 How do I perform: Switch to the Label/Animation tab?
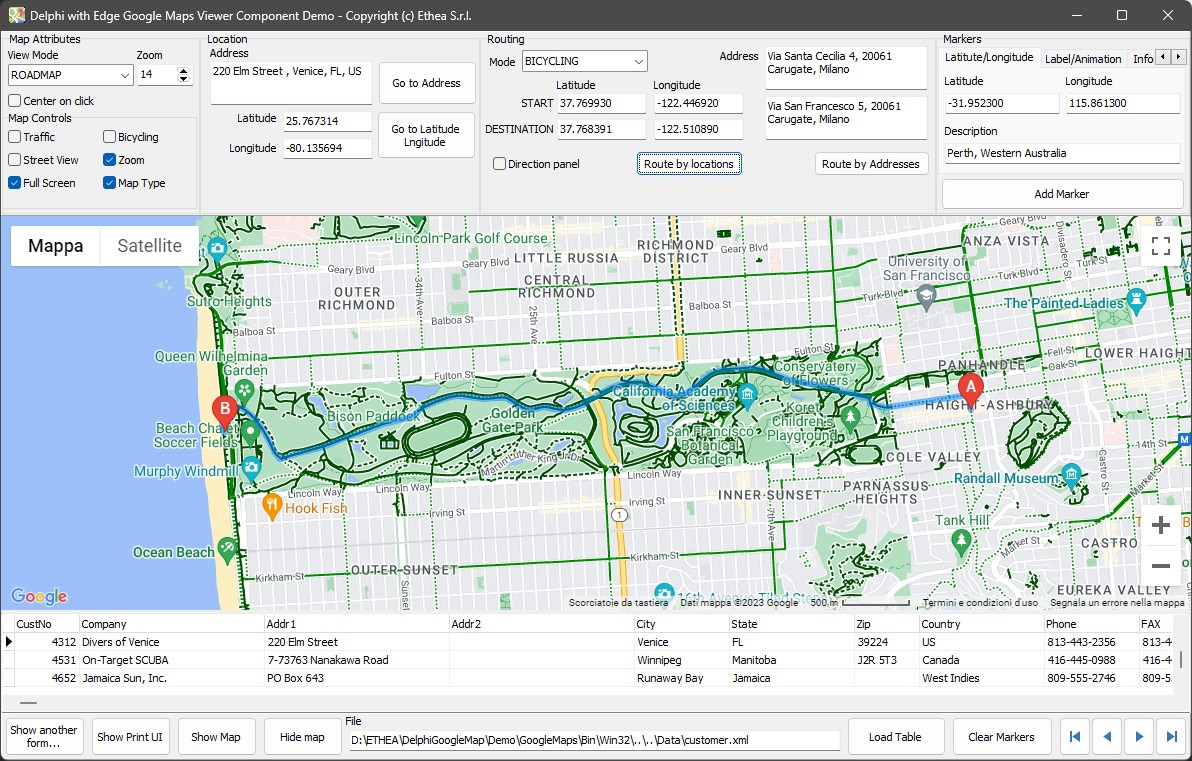coord(1083,59)
